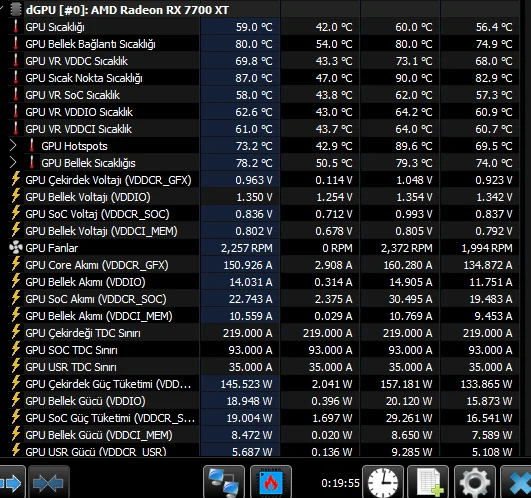Select GPU Çekirdeği TDC Sınırı row
Screen dimensions: 531x498
264,333
